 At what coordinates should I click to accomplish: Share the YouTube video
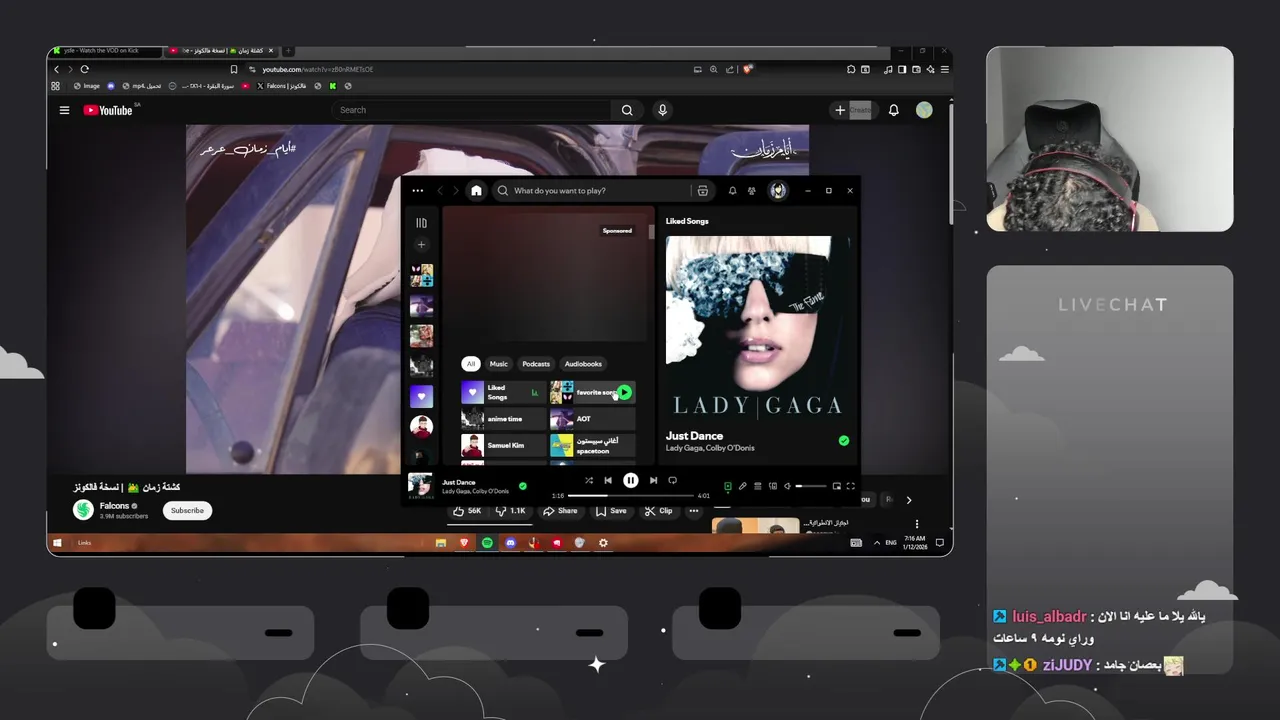pyautogui.click(x=560, y=511)
